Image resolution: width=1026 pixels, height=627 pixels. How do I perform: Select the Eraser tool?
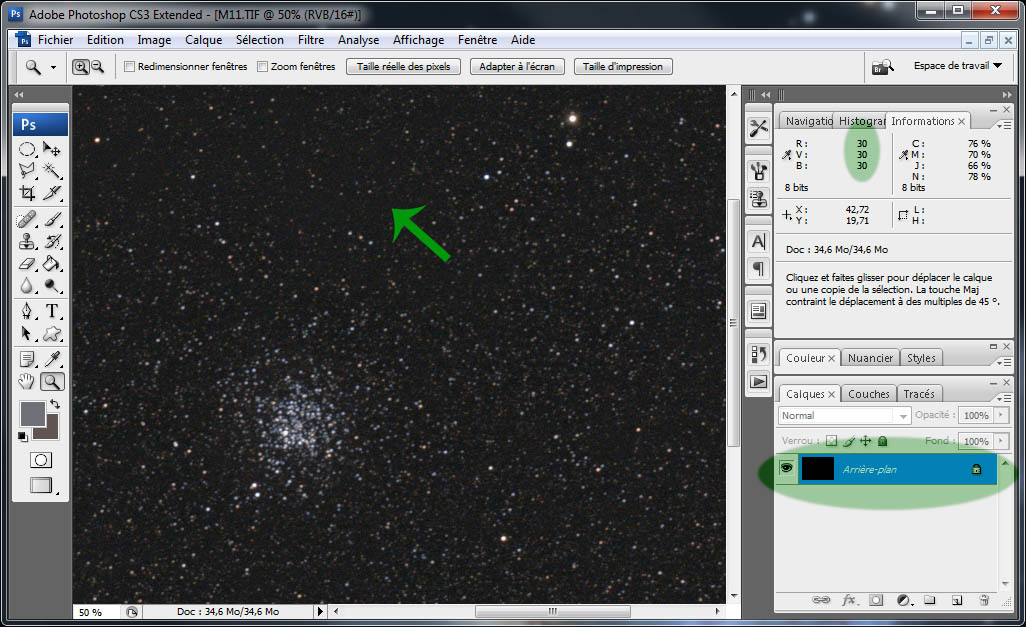point(27,264)
